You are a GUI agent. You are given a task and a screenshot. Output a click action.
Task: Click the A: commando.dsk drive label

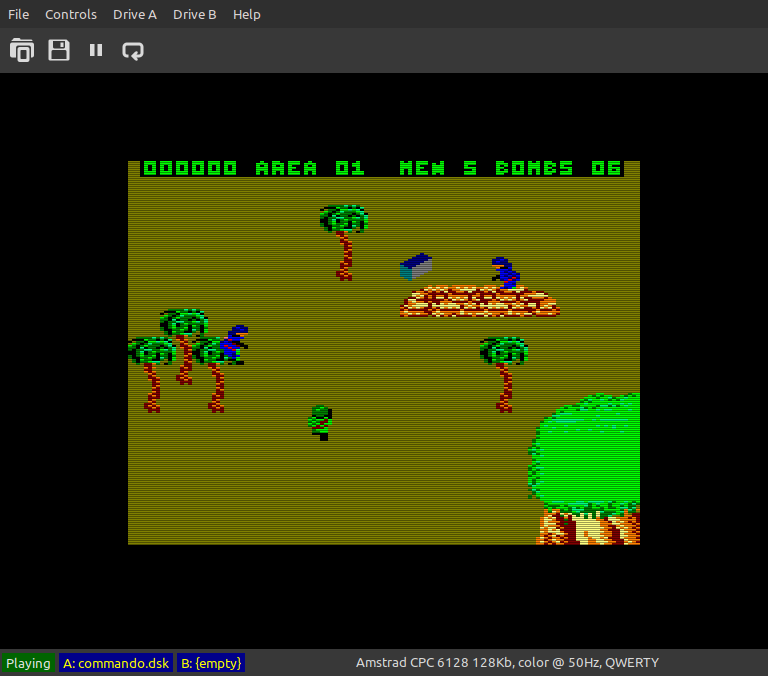pos(116,663)
